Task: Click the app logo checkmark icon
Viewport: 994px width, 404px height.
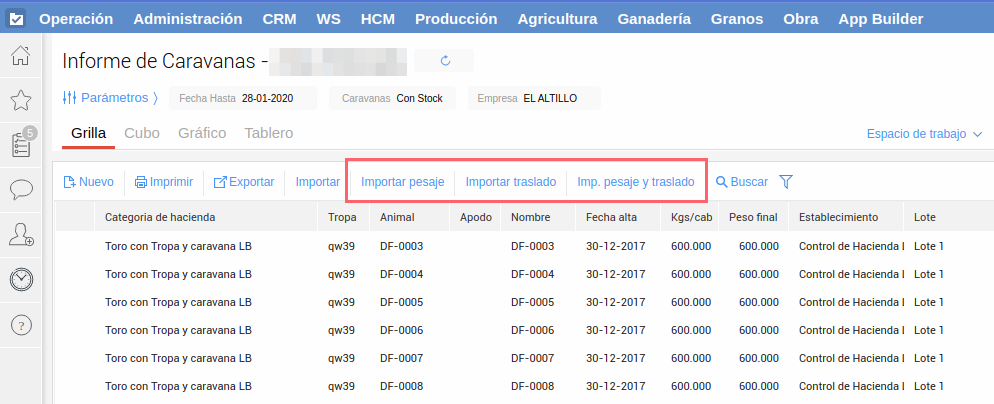Action: click(x=16, y=19)
